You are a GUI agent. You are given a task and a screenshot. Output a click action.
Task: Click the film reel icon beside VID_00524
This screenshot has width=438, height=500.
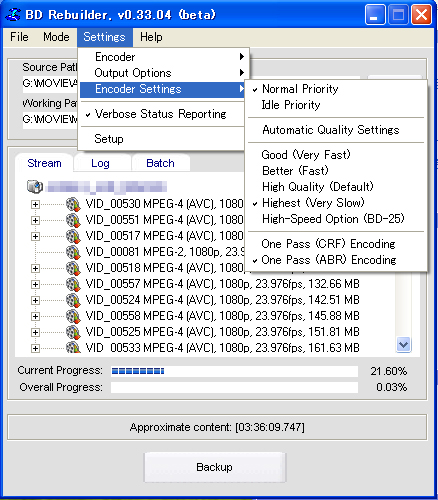click(x=73, y=300)
